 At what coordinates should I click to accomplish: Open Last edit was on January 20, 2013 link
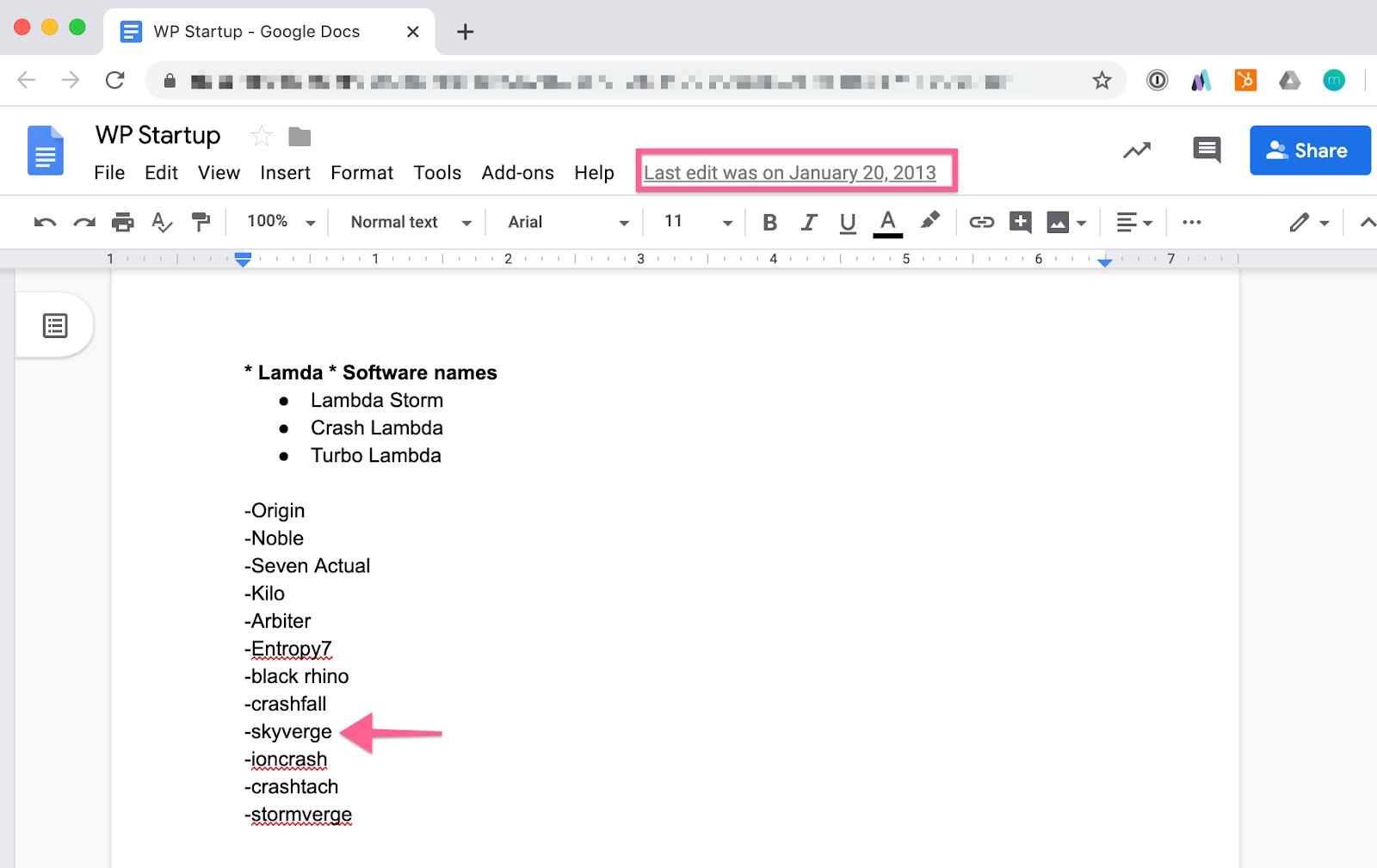point(790,173)
